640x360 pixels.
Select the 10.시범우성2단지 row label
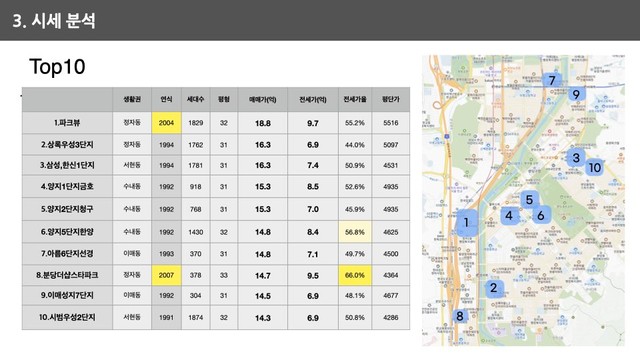tap(67, 317)
